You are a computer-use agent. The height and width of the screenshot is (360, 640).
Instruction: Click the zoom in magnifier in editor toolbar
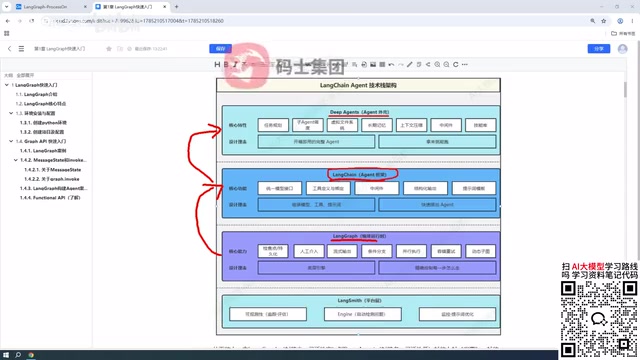point(437,64)
